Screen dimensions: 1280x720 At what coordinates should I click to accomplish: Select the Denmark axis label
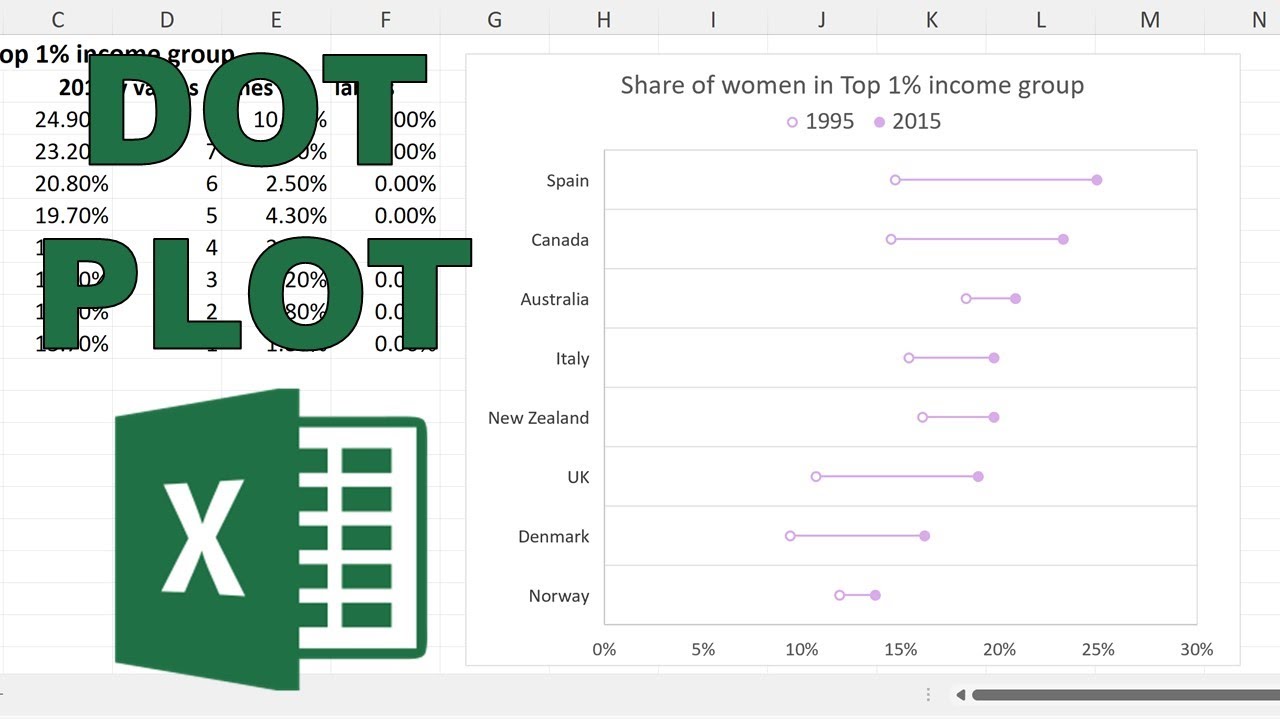tap(554, 537)
